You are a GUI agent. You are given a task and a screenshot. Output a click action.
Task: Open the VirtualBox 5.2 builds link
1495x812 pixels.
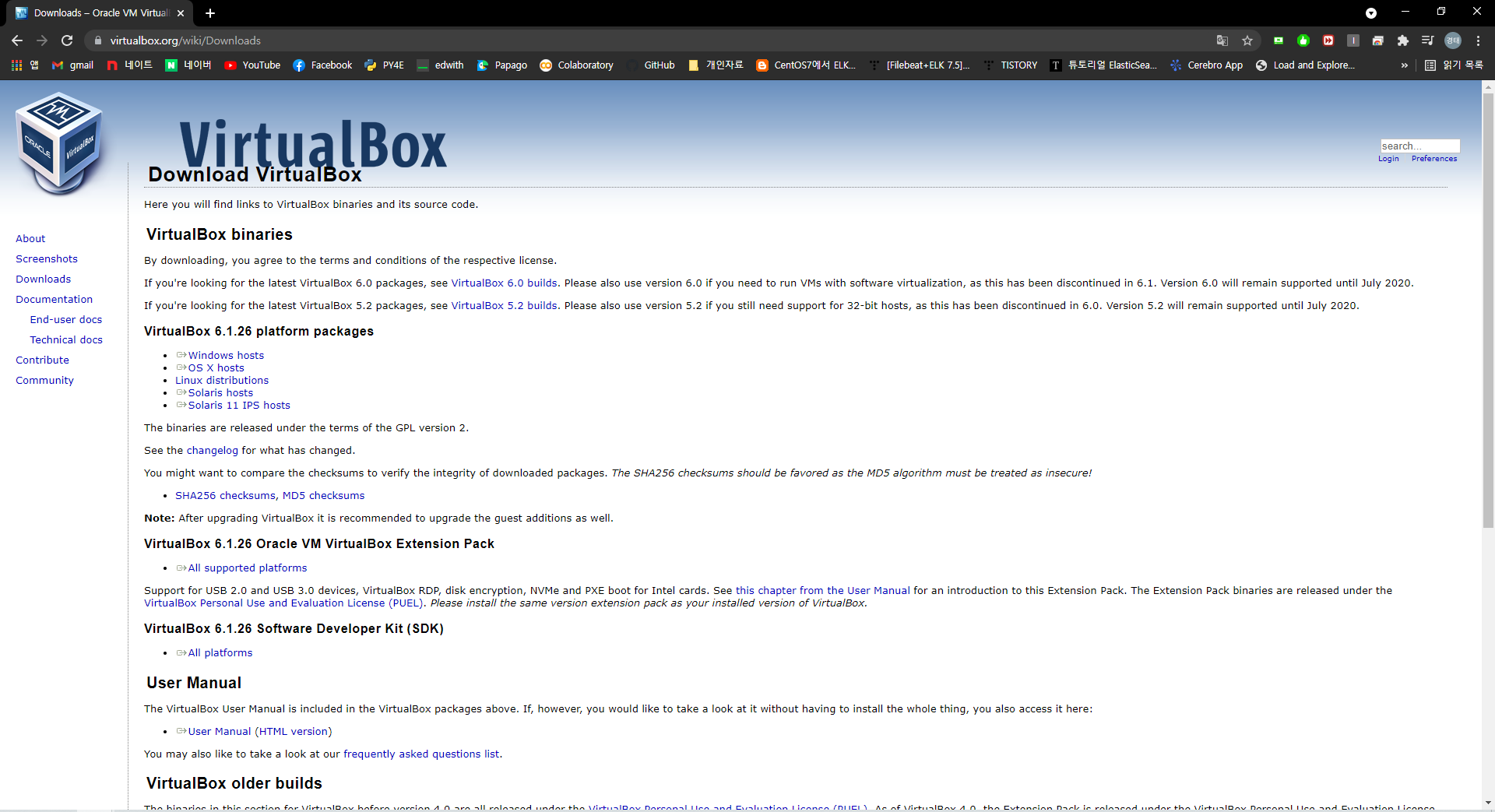click(505, 305)
